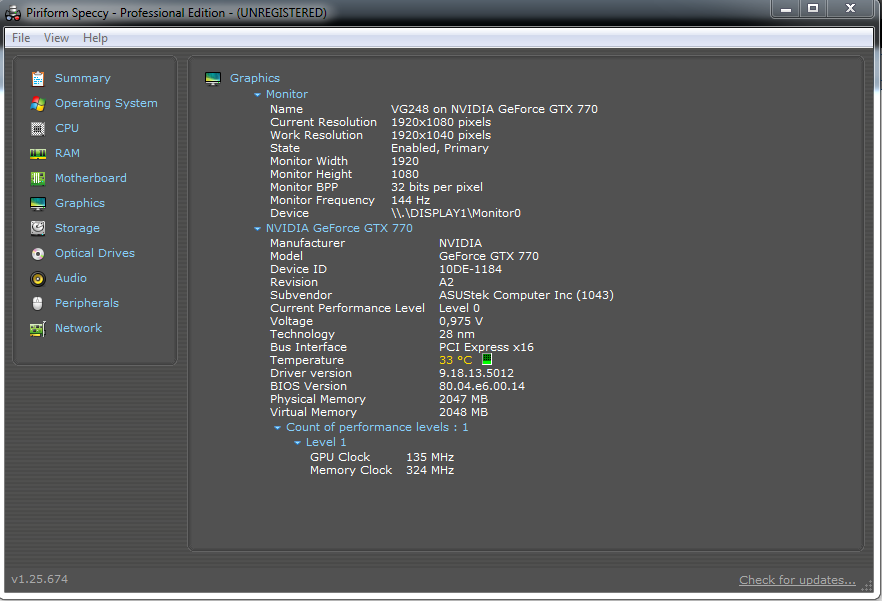Image resolution: width=882 pixels, height=601 pixels.
Task: Click the Summary clipboard icon
Action: [38, 79]
